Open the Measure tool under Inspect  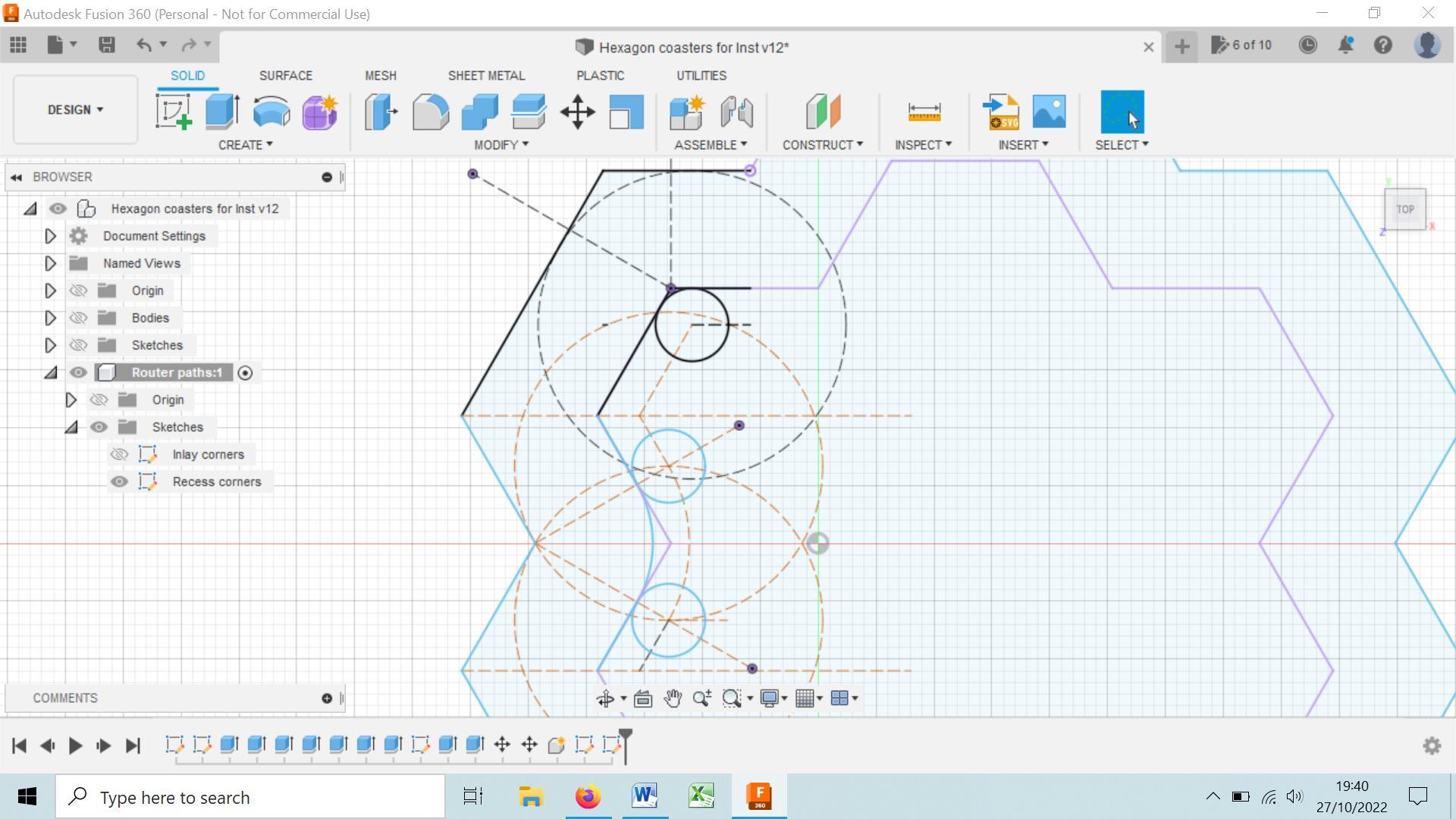[922, 111]
